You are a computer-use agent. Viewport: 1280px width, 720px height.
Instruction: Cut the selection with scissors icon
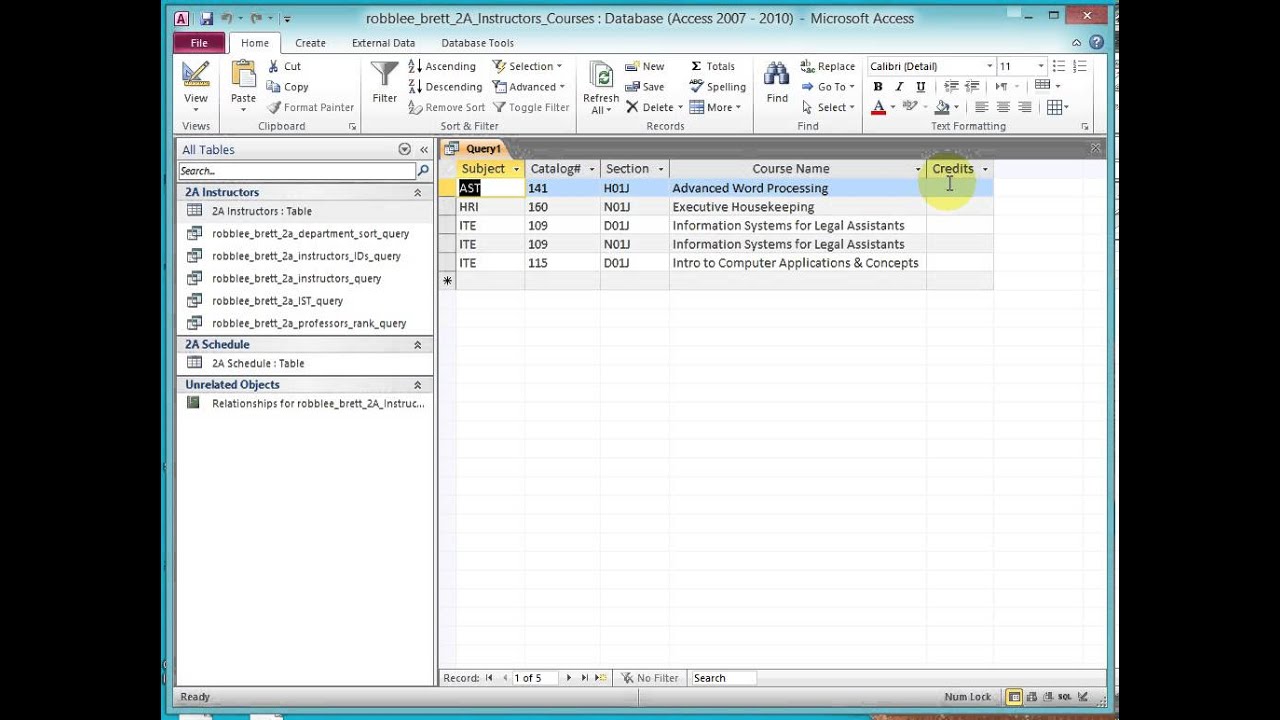(284, 66)
